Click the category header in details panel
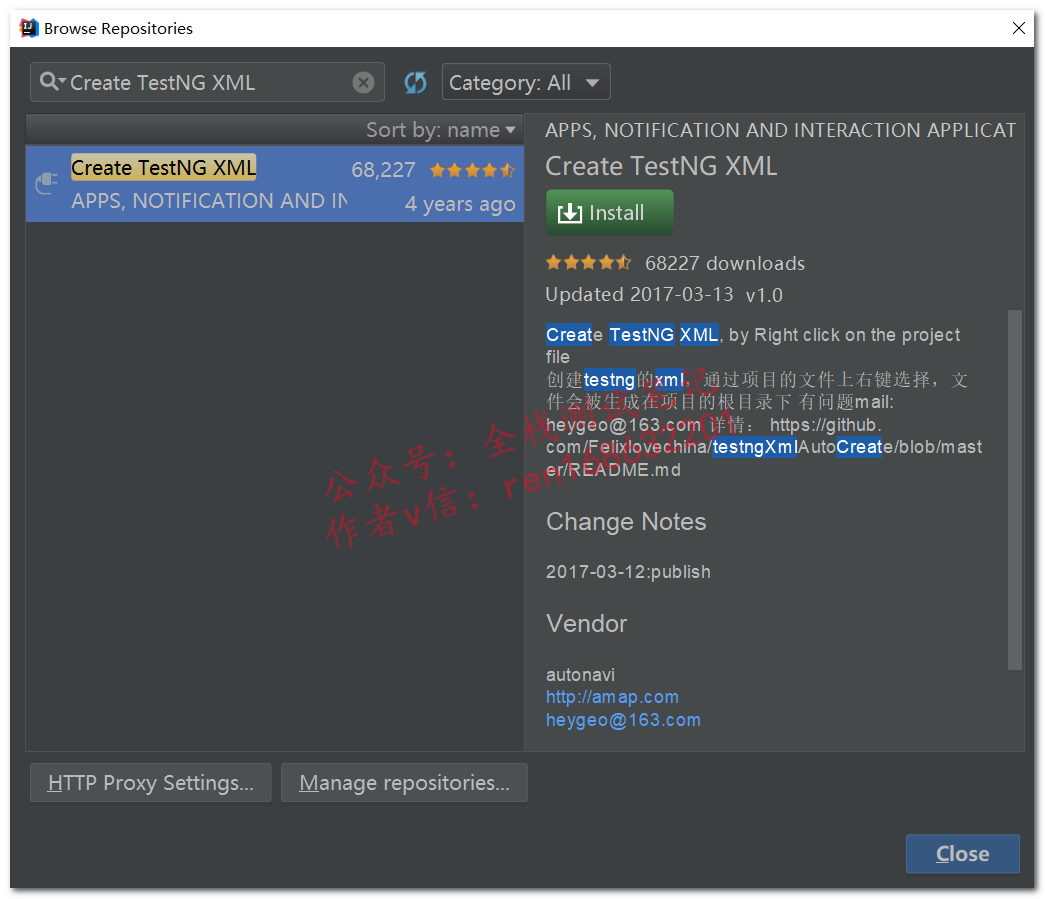1045x899 pixels. click(780, 130)
